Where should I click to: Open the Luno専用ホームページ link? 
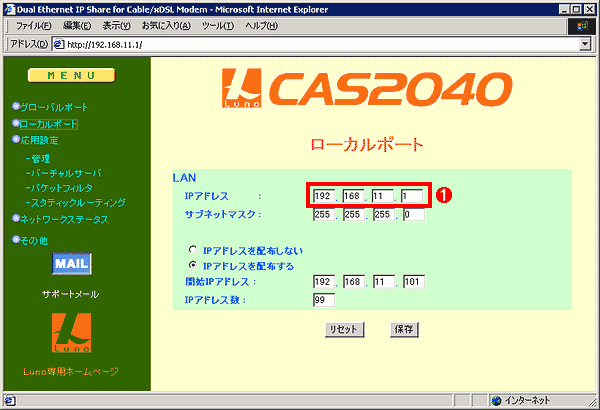tap(71, 371)
